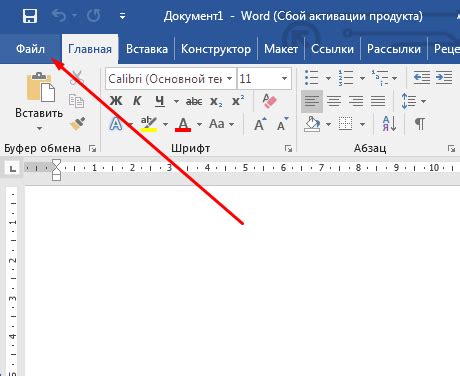Switch to the Главная tab
Viewport: 460px width, 376px height.
90,49
